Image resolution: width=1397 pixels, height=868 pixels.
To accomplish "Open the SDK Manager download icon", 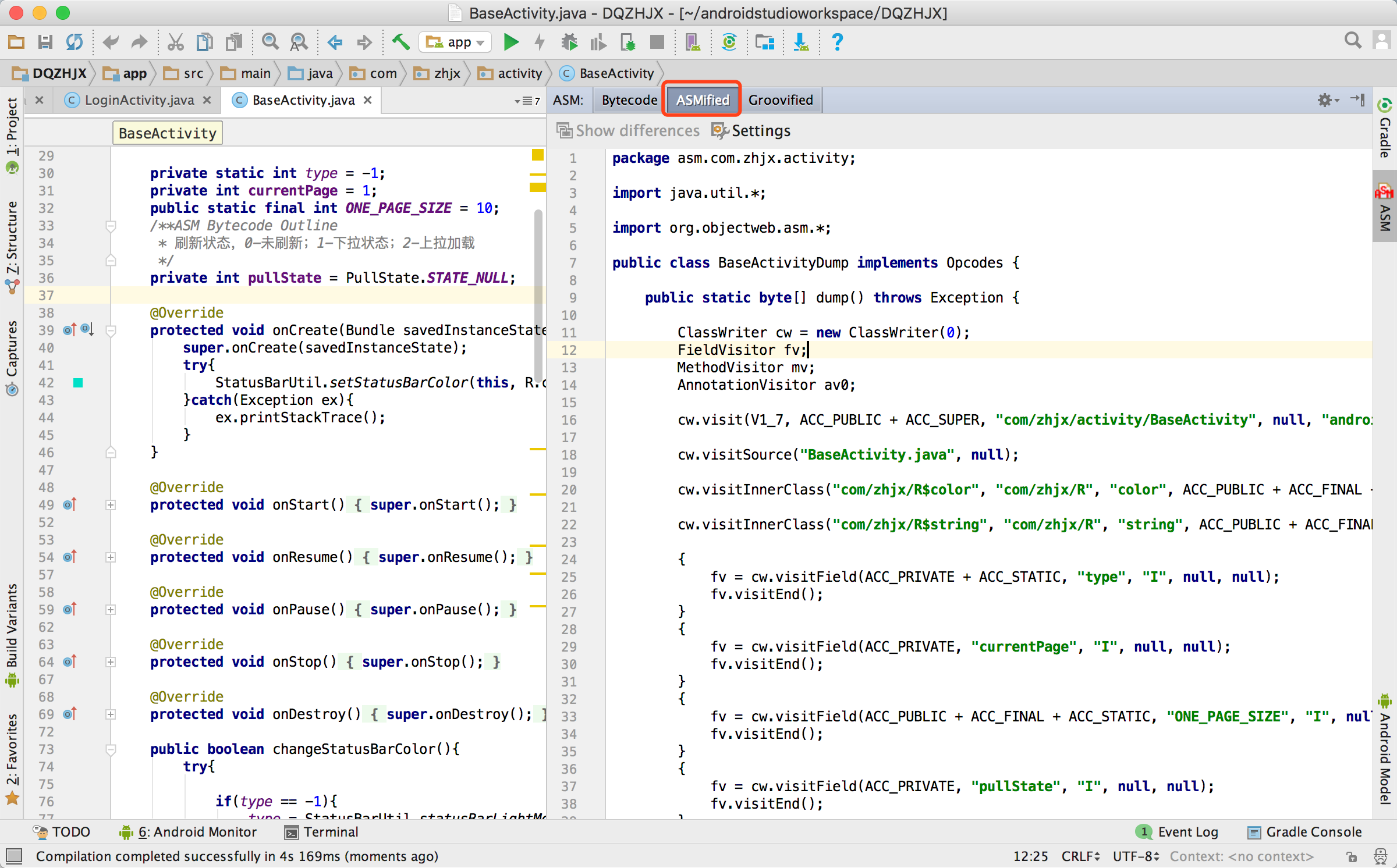I will click(801, 42).
